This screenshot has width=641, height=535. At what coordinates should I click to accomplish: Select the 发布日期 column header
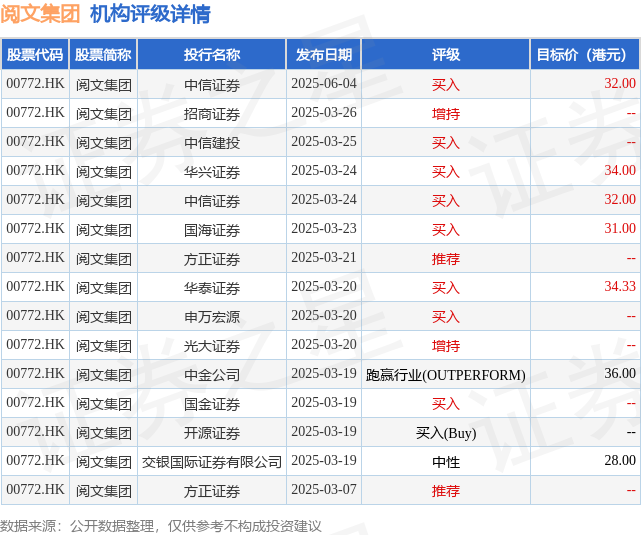324,54
